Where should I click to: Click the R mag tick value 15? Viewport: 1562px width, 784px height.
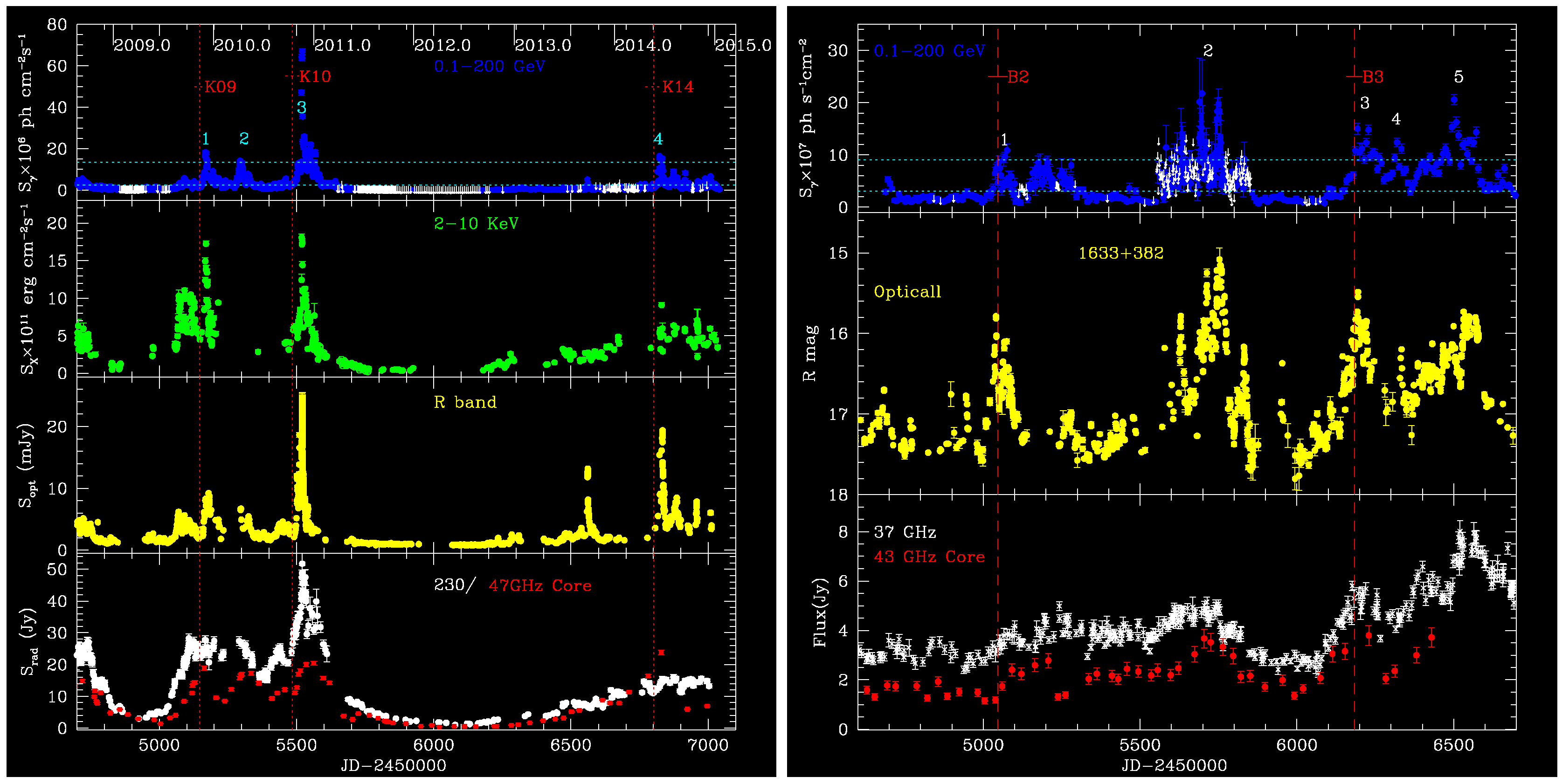[x=838, y=253]
